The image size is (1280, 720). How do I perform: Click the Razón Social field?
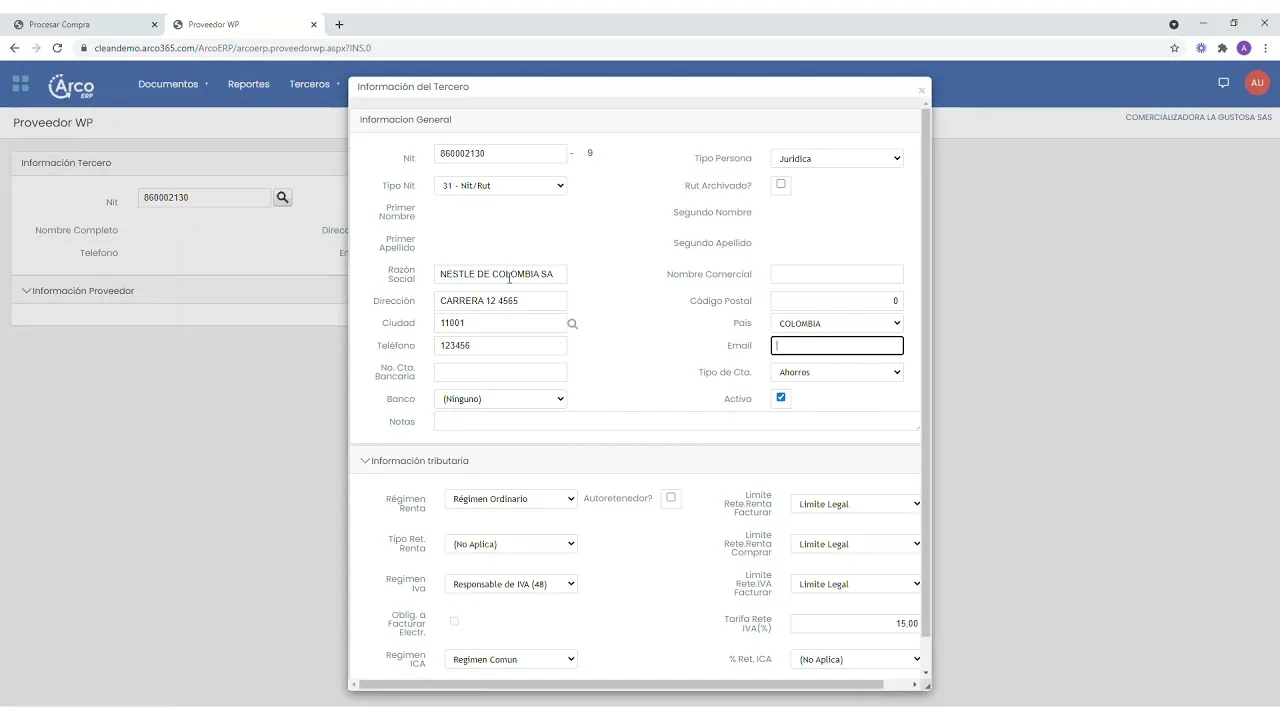[x=501, y=274]
